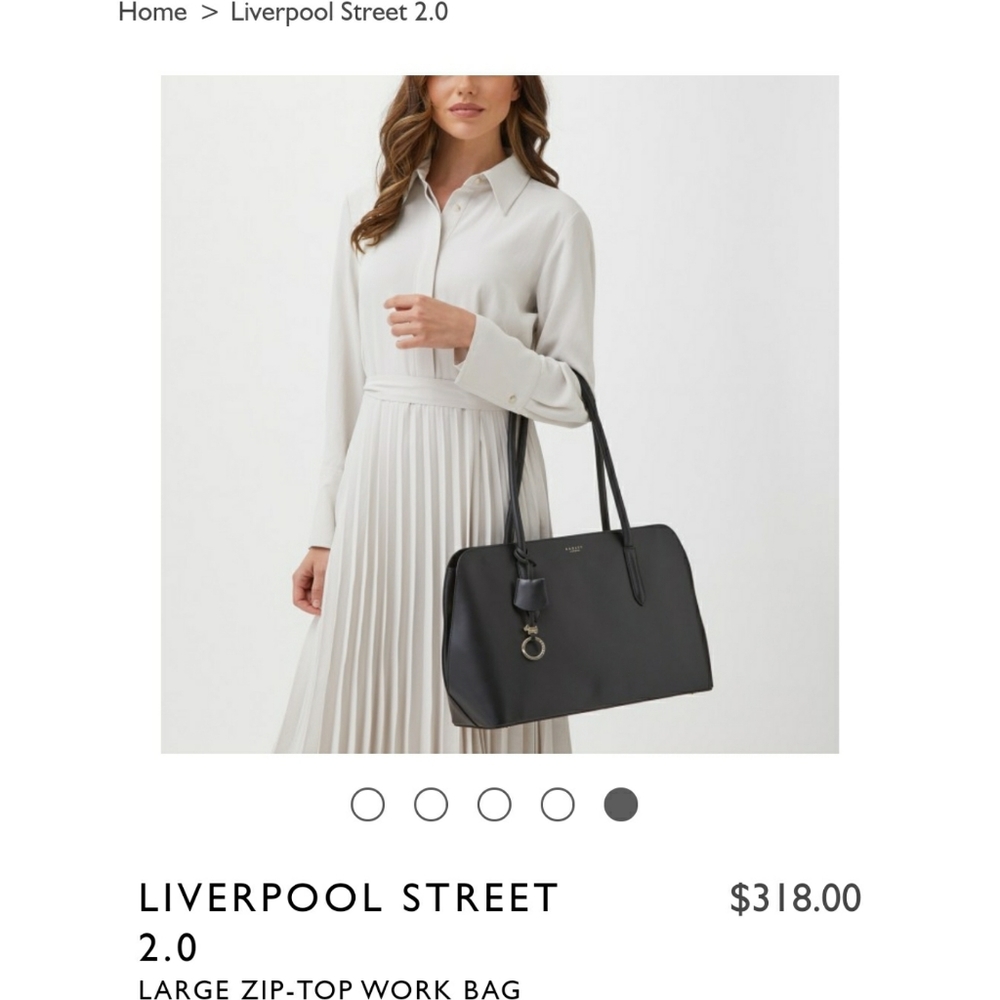Screen dimensions: 1000x1000
Task: Open the Liverpool Street 2.0 breadcrumb
Action: click(x=339, y=12)
